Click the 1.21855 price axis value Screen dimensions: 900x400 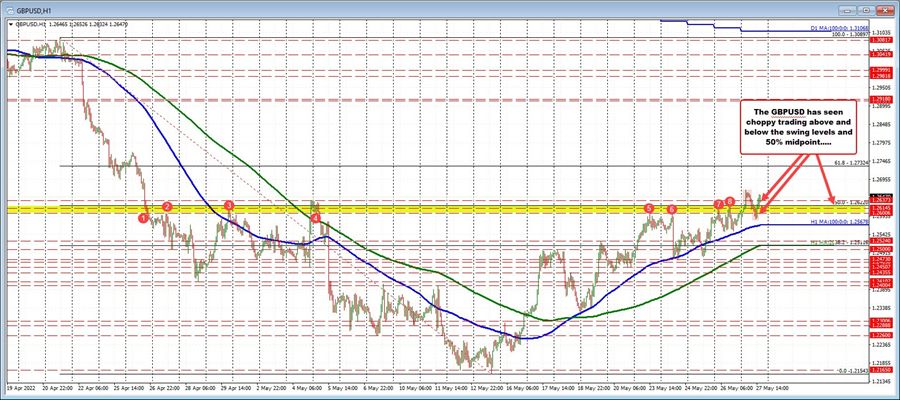(x=882, y=363)
